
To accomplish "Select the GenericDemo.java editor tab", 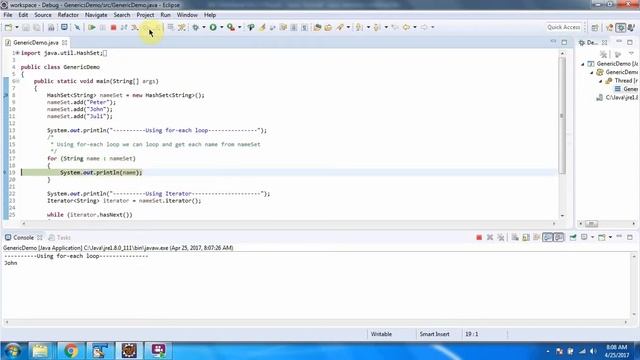I will coord(35,42).
